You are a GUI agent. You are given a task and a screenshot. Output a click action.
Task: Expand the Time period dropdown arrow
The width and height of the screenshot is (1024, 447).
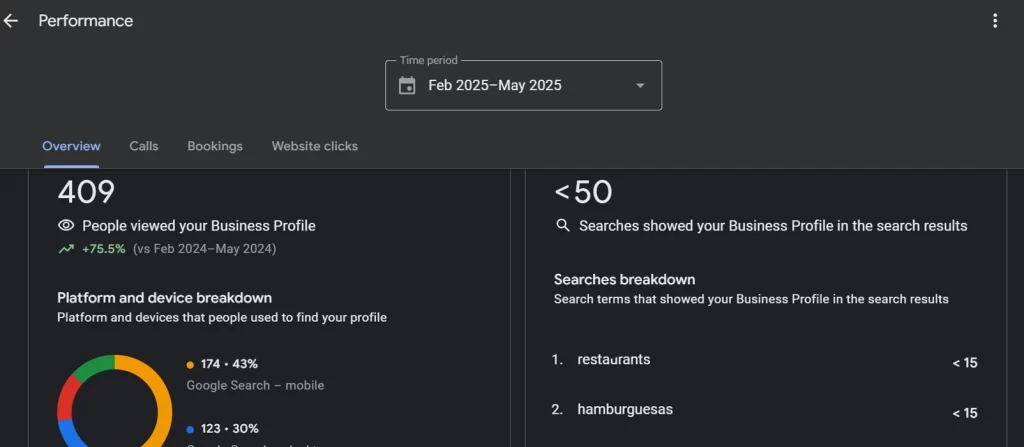[640, 86]
